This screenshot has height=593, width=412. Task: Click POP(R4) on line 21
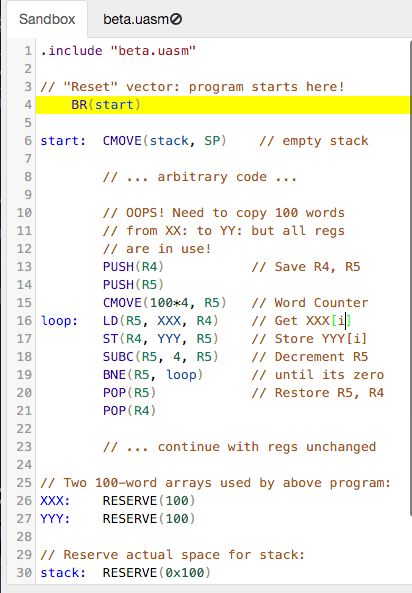[129, 411]
